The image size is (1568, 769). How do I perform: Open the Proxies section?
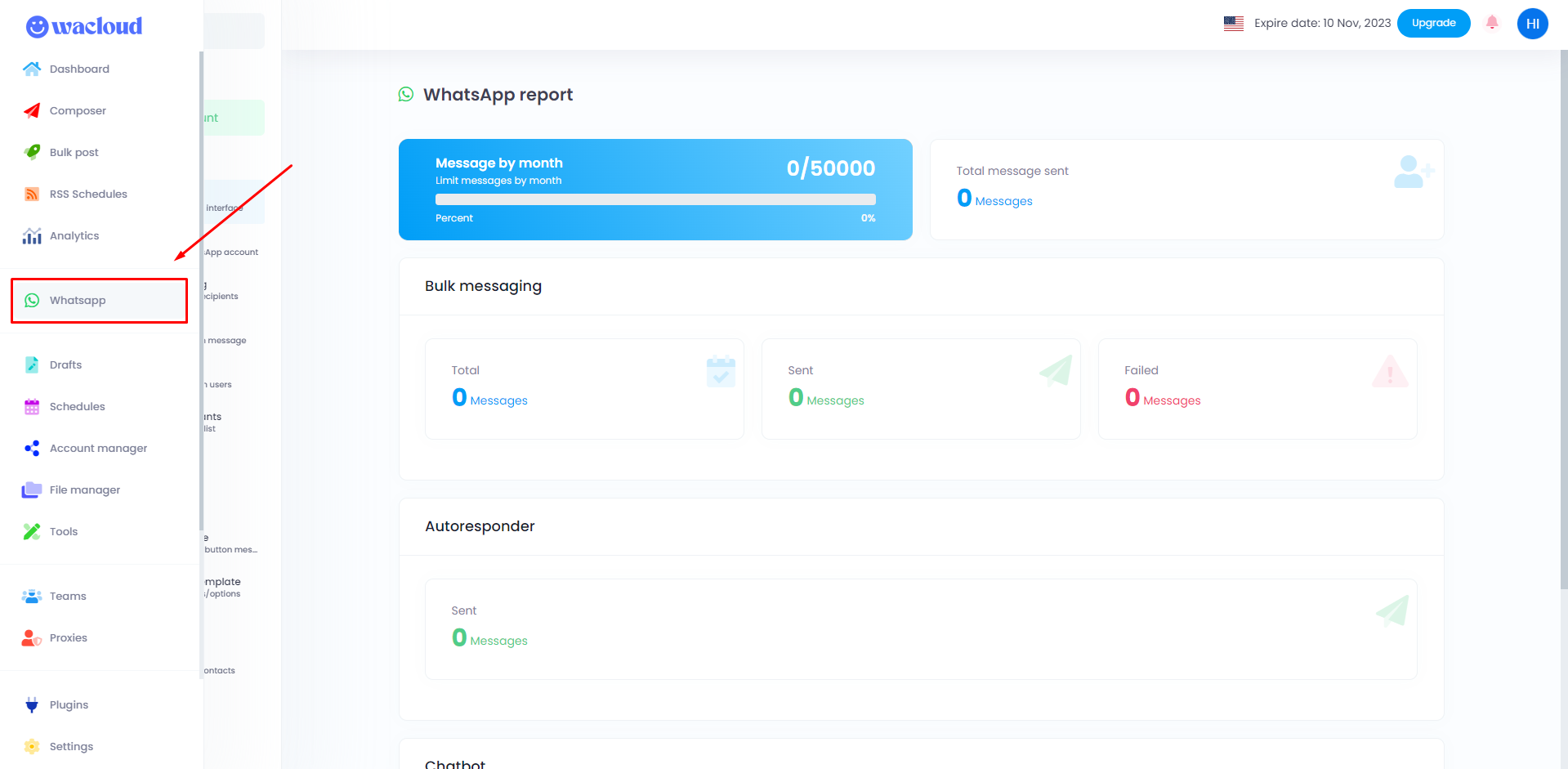click(68, 637)
